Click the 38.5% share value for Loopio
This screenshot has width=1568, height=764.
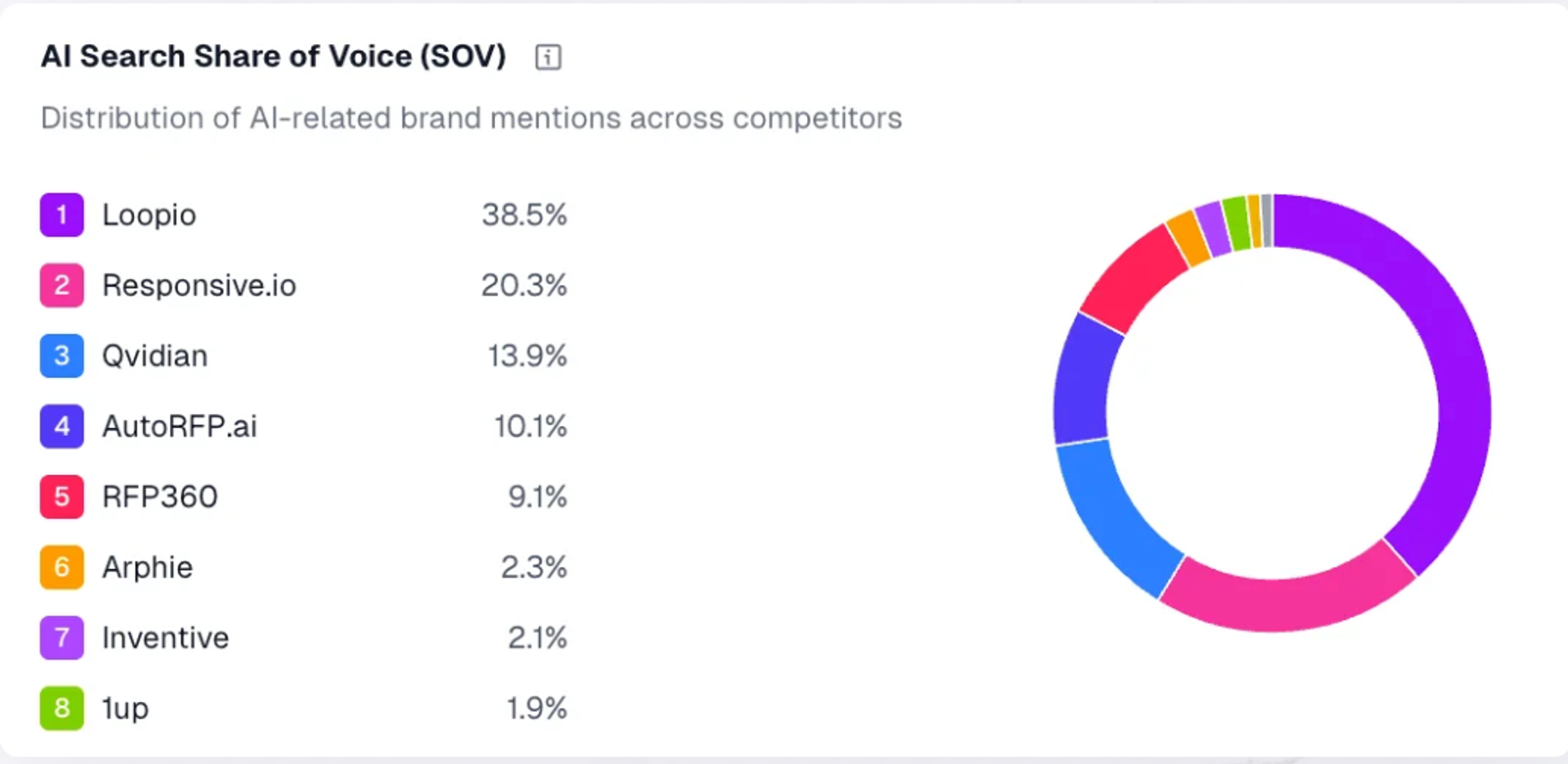tap(524, 215)
